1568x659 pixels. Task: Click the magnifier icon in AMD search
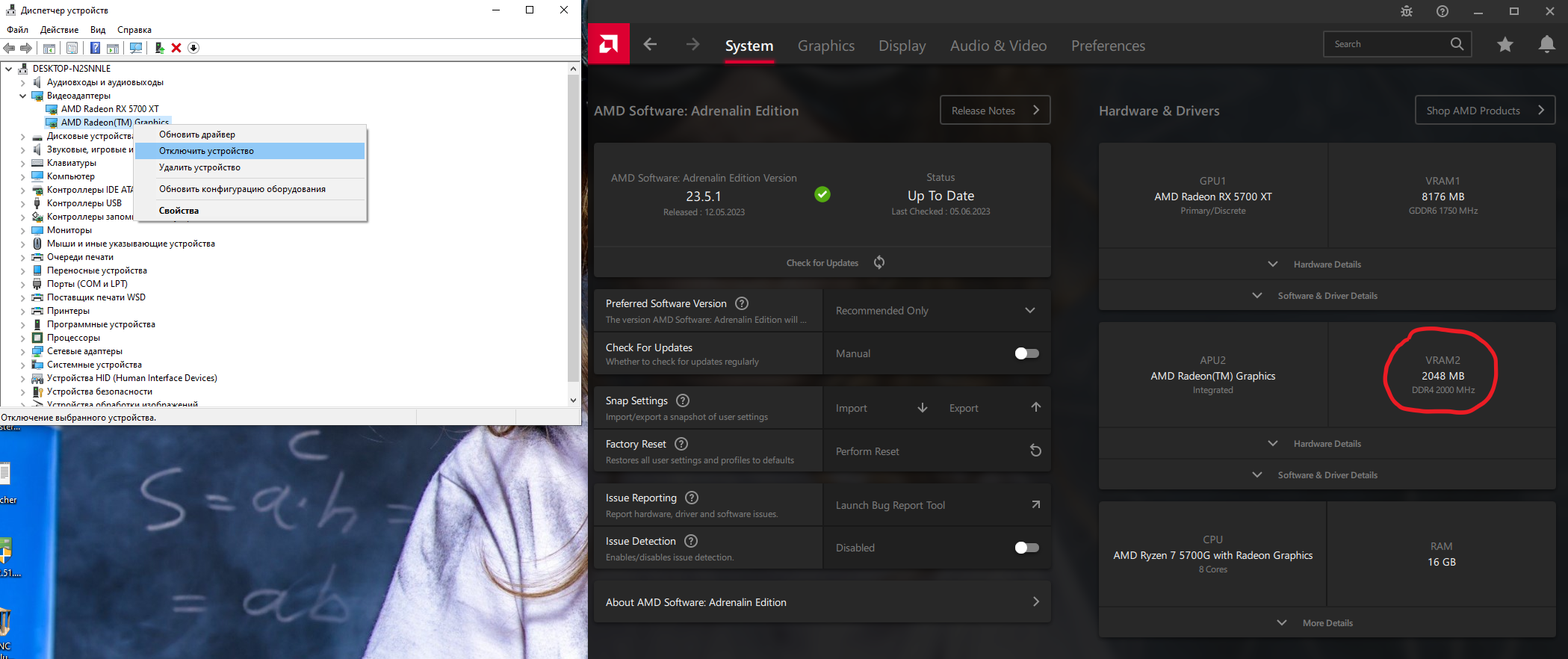pyautogui.click(x=1457, y=44)
